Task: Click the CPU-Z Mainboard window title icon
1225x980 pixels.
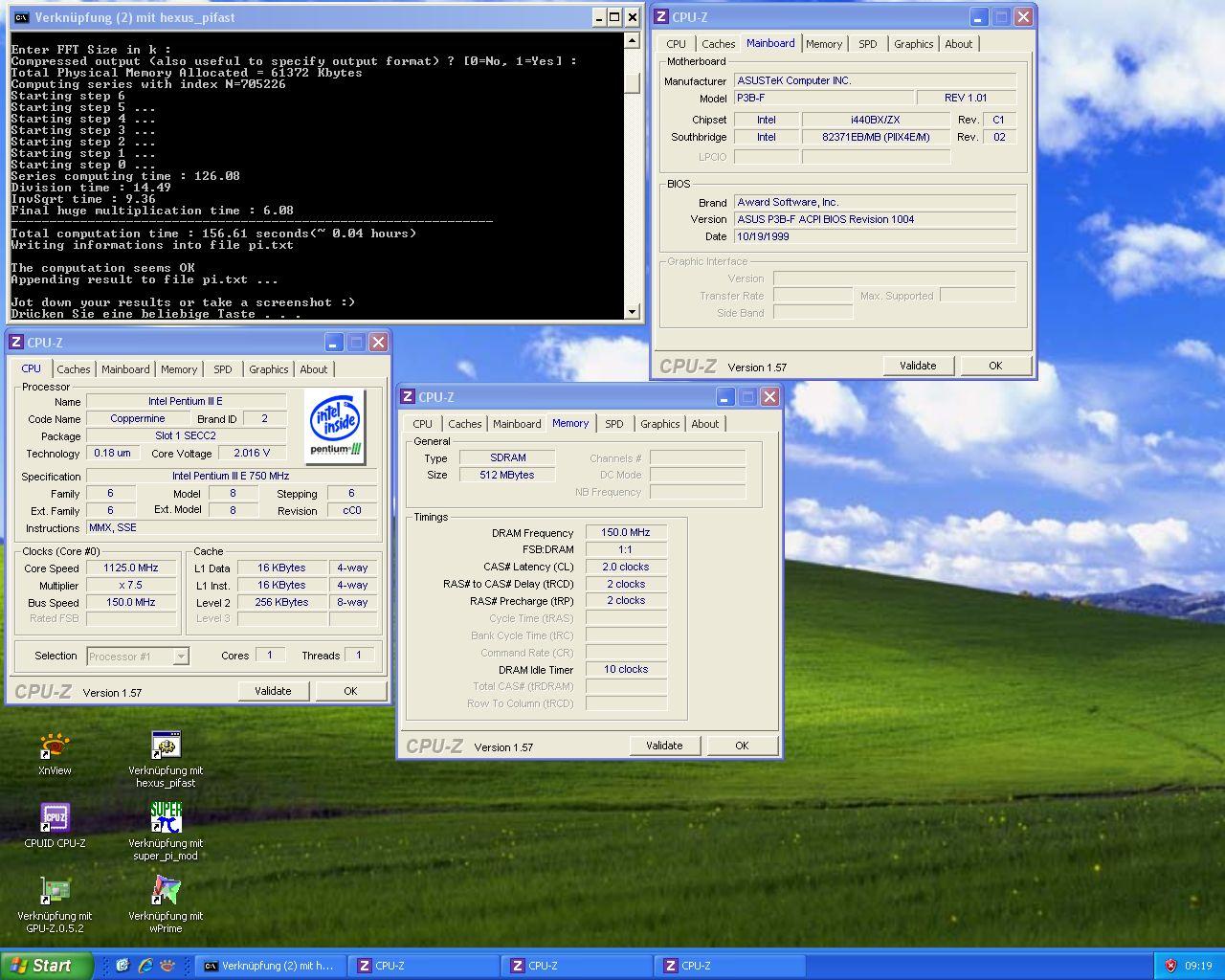Action: tap(661, 17)
